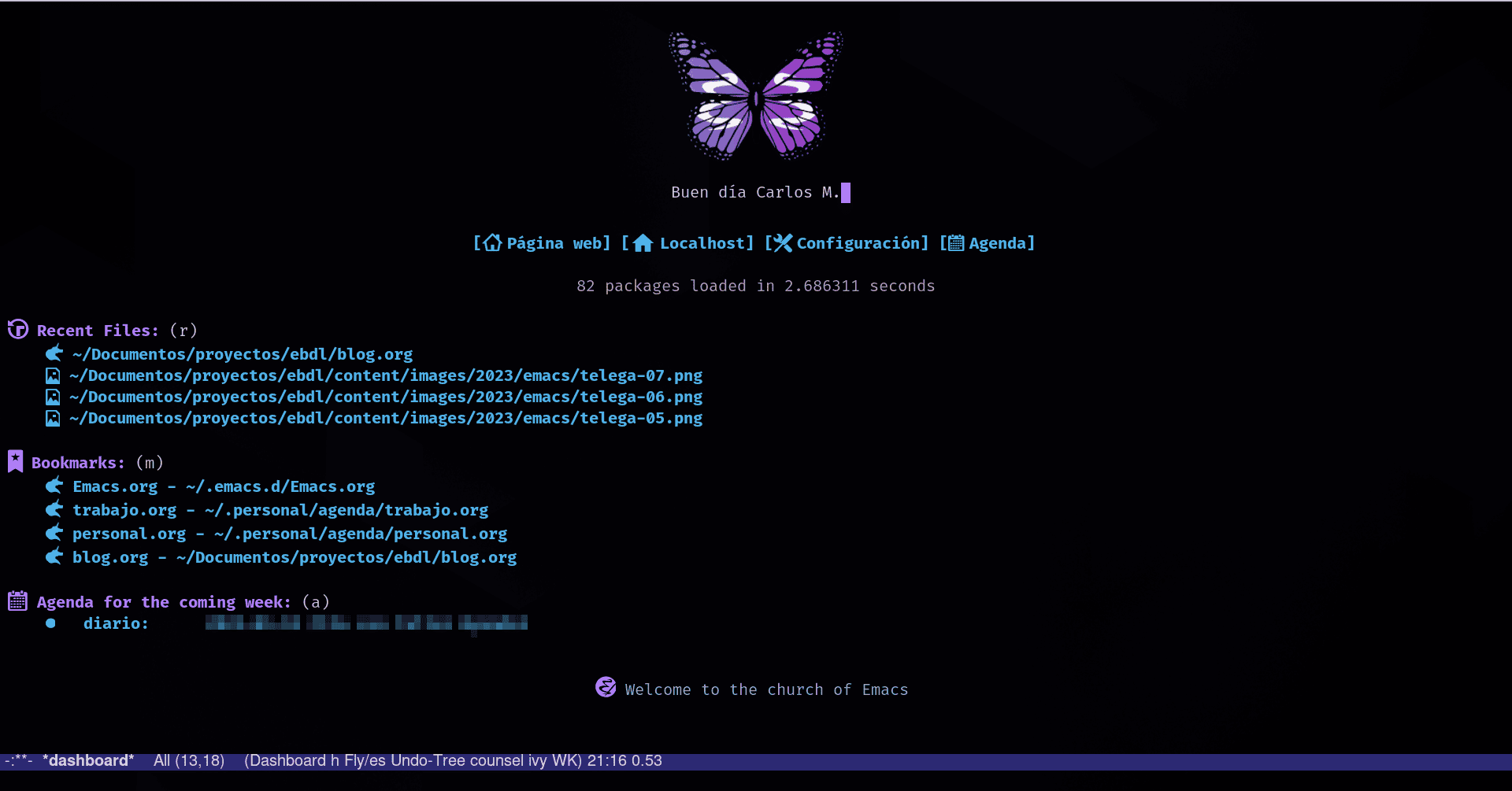Open recent image telega-06.png
Viewport: 1512px width, 791px height.
click(386, 397)
